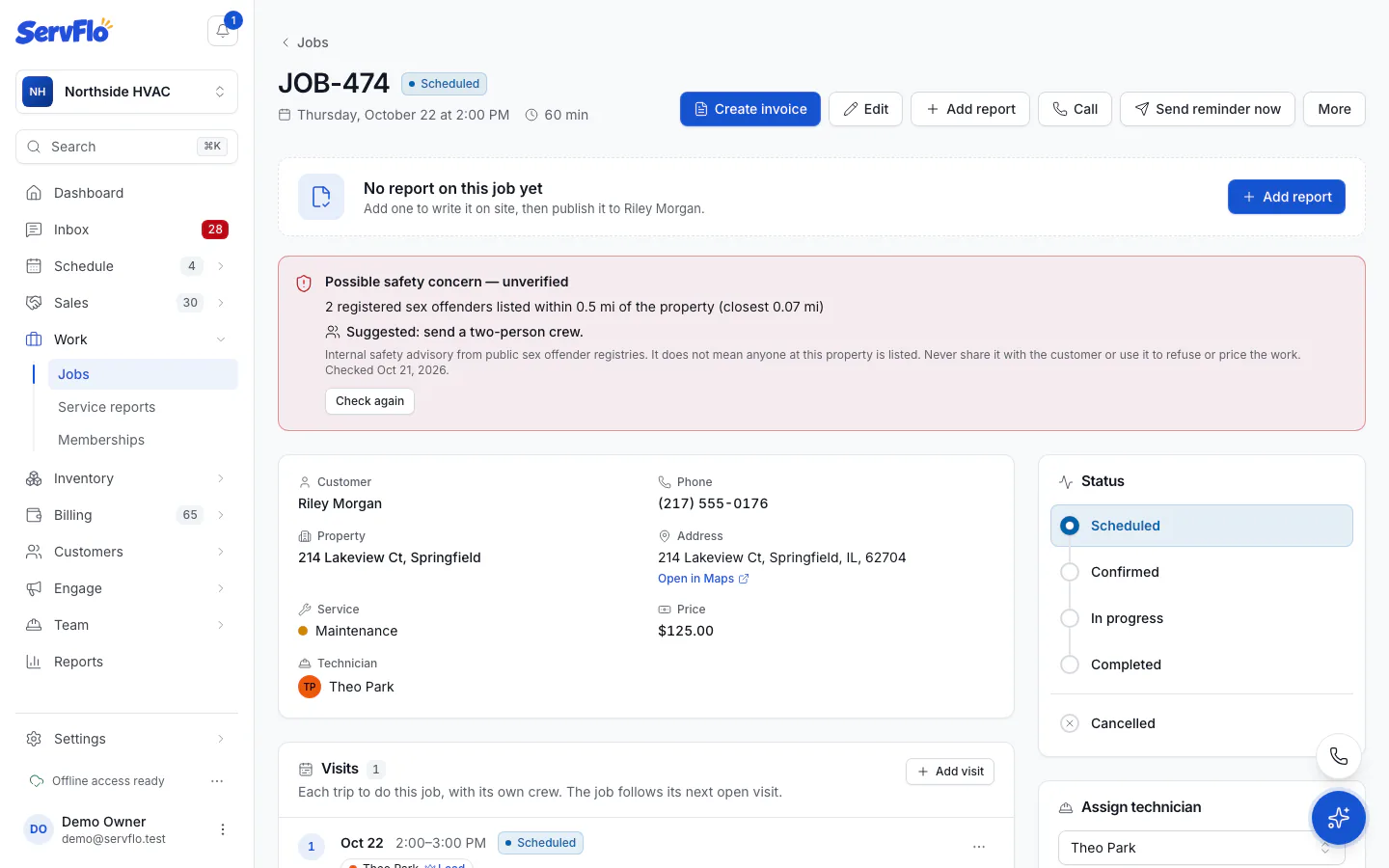This screenshot has height=868, width=1389.
Task: Click the Edit job button
Action: point(866,109)
